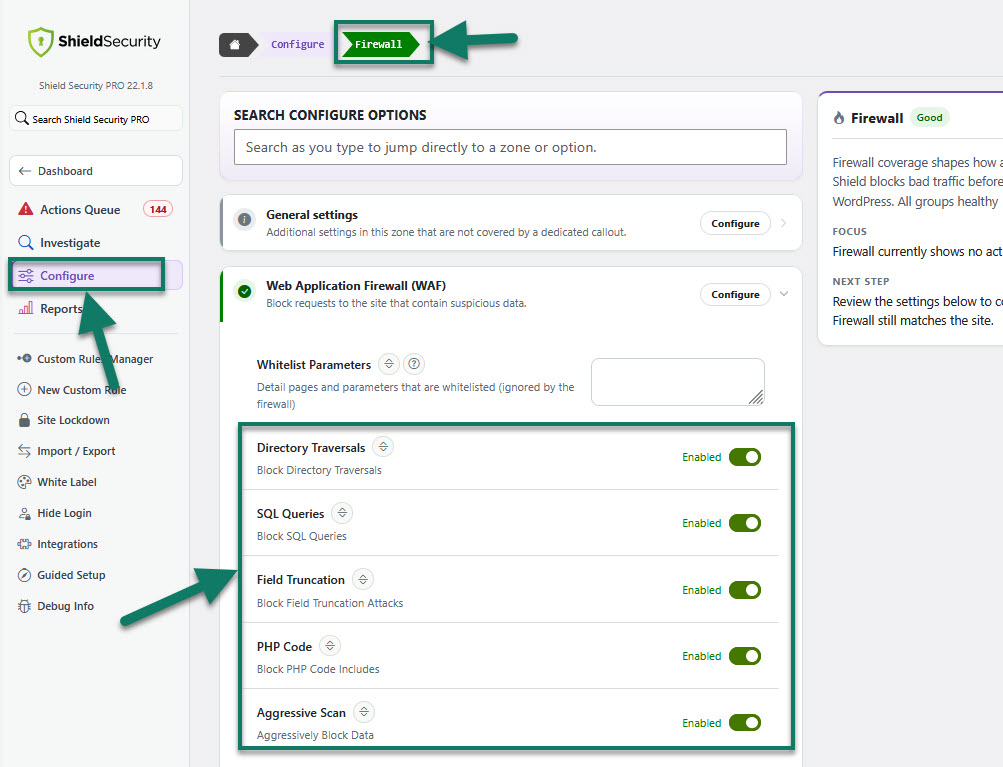Click the Debug Info bug icon
The width and height of the screenshot is (1003, 767).
24,606
